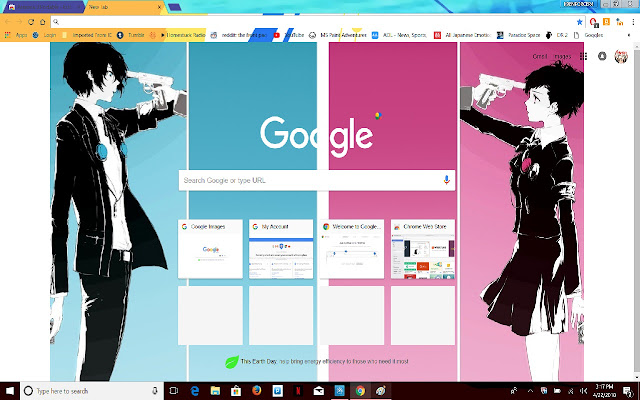Screen dimensions: 640x400
Task: Open the Paint app on the taskbar
Action: 381,391
